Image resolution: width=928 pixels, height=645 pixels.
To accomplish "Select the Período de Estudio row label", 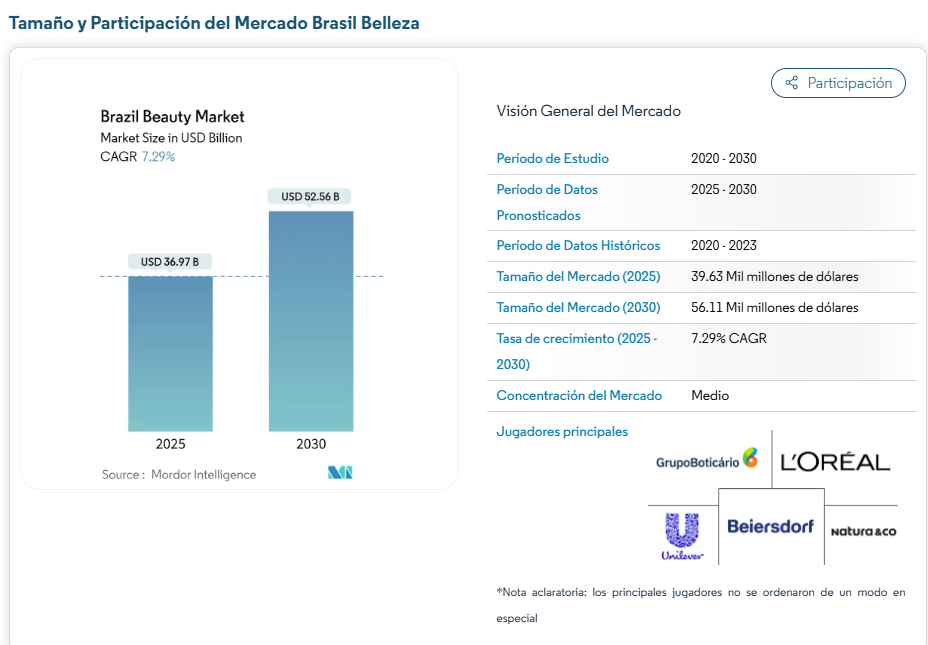I will point(552,159).
